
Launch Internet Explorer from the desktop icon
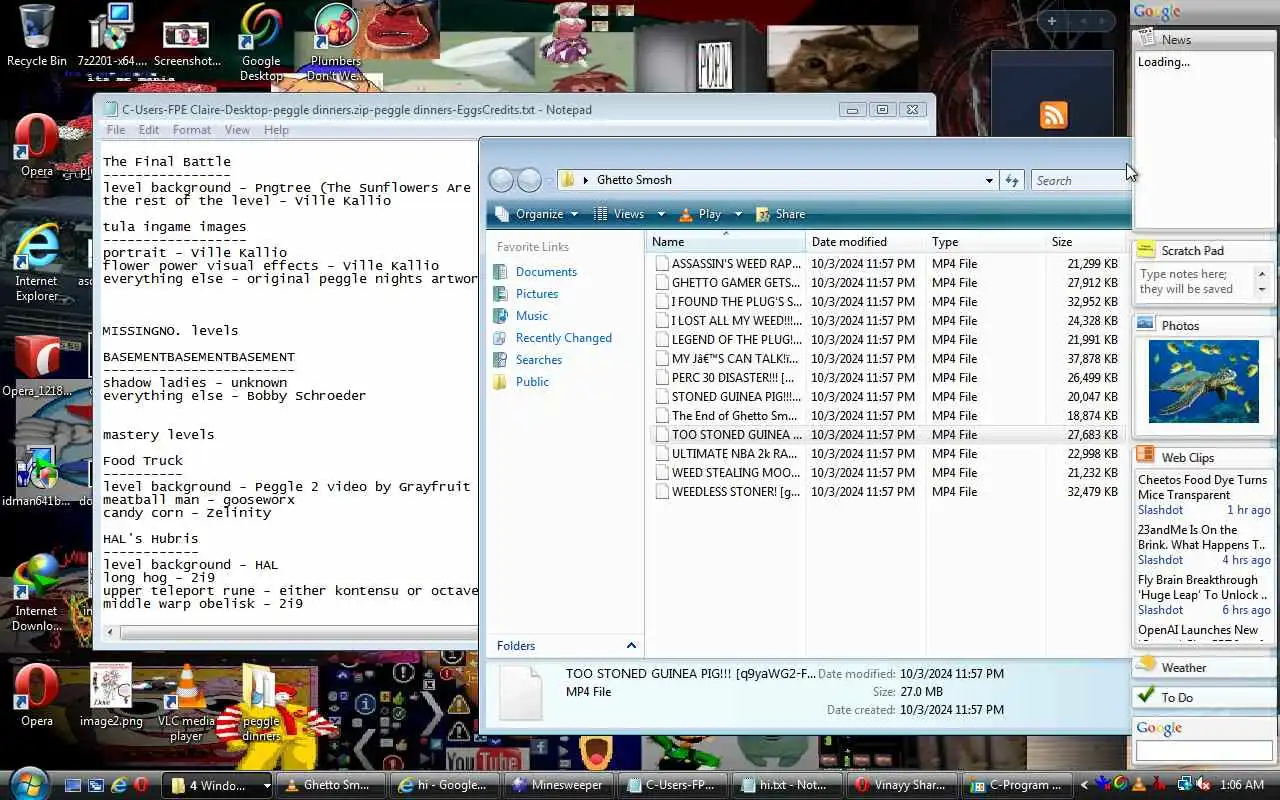click(x=36, y=262)
